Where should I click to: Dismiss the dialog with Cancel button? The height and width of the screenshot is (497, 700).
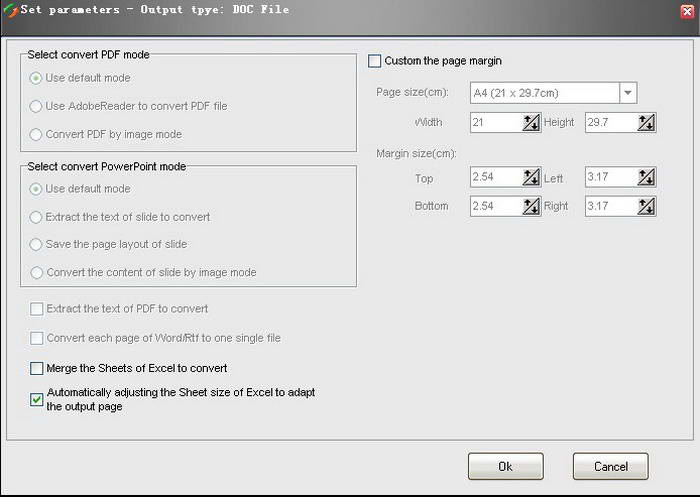(611, 467)
